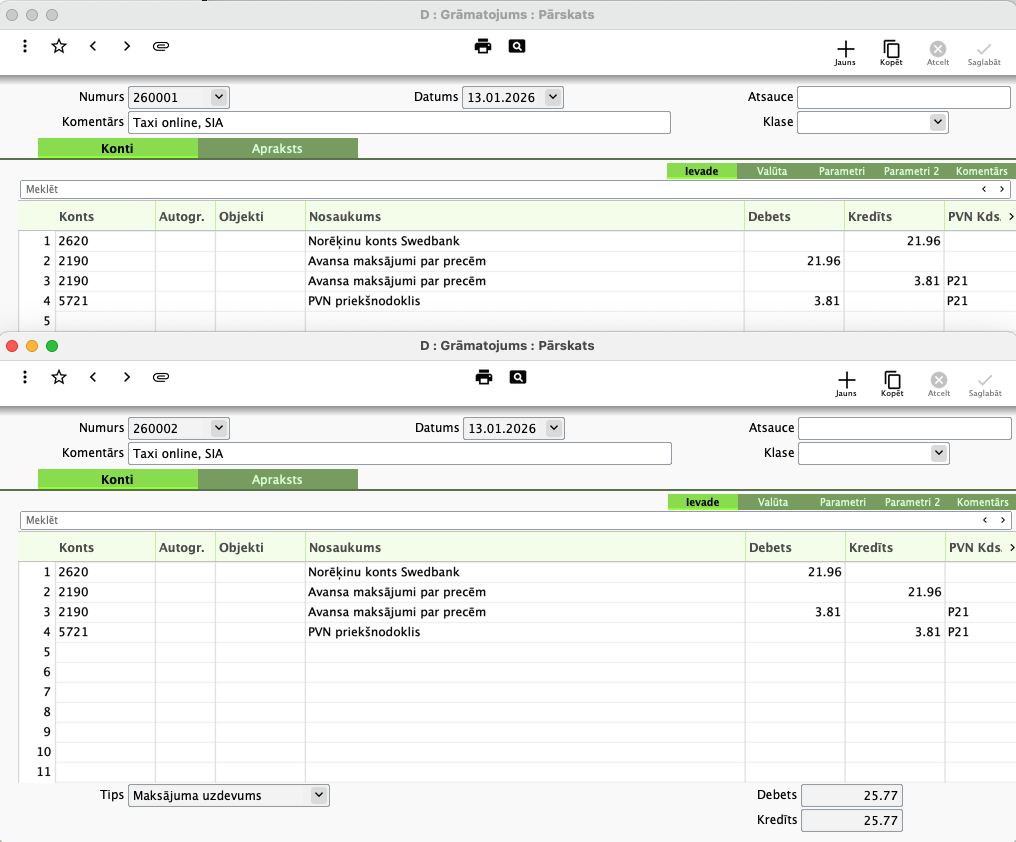
Task: Go to next record from entry 260001
Action: pyautogui.click(x=126, y=46)
